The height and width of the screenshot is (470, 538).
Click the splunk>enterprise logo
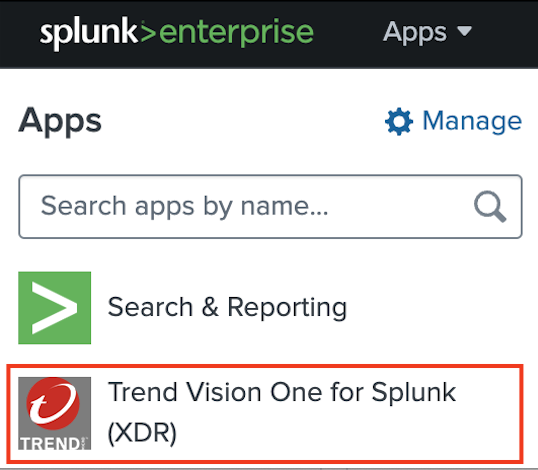(x=177, y=33)
